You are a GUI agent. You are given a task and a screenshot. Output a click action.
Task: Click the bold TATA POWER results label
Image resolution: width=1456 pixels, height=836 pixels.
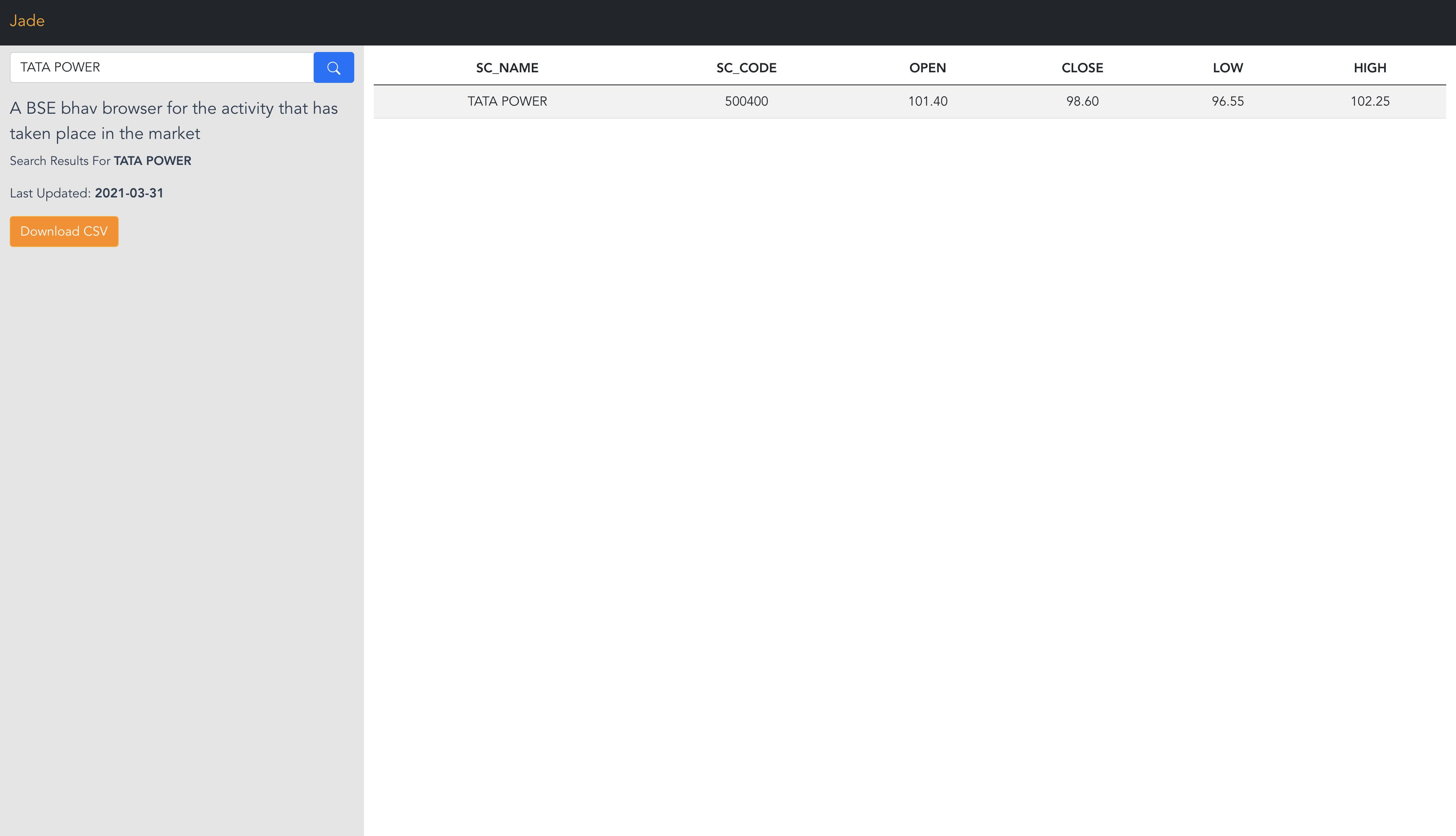tap(152, 161)
